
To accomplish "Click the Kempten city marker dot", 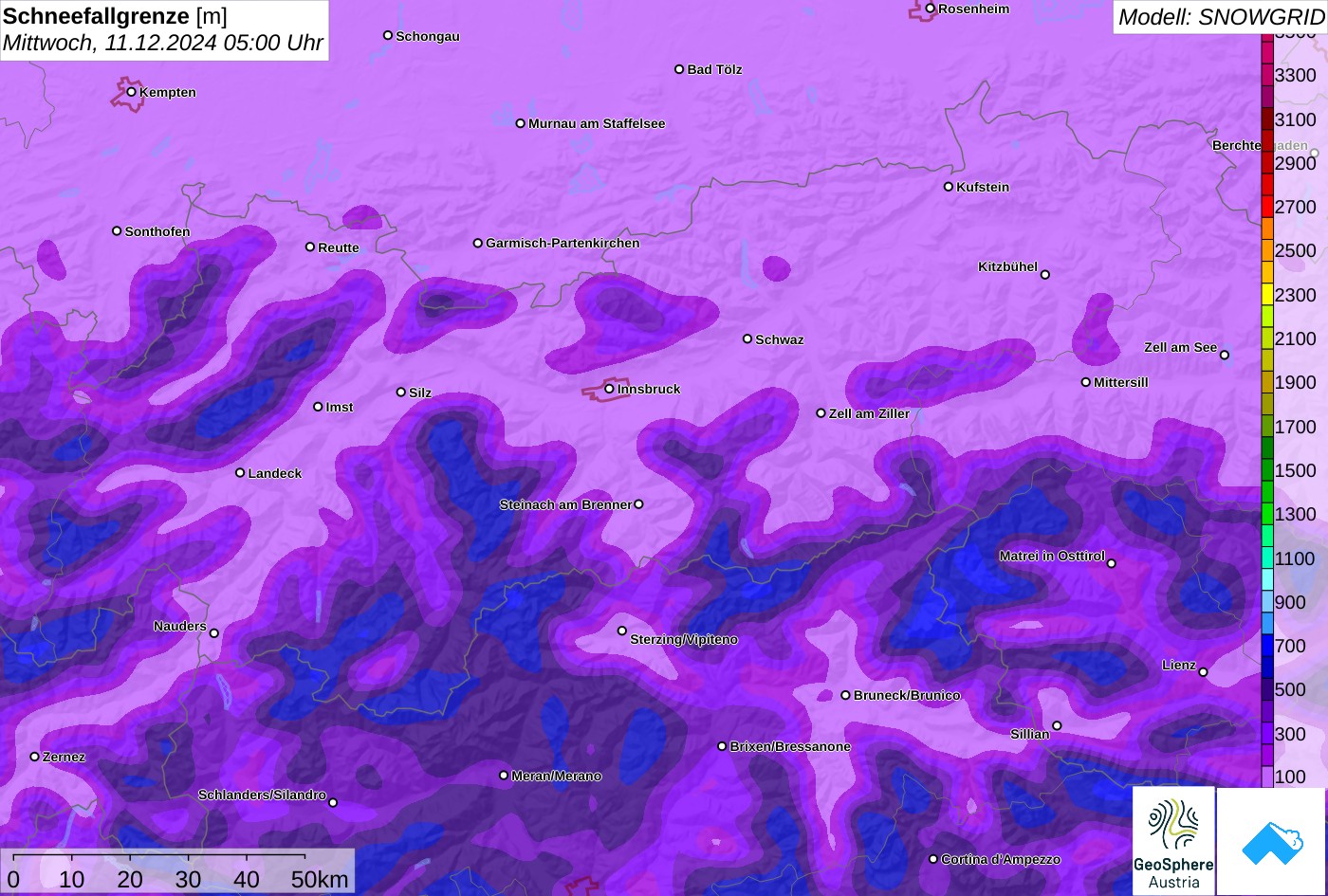I will point(132,92).
